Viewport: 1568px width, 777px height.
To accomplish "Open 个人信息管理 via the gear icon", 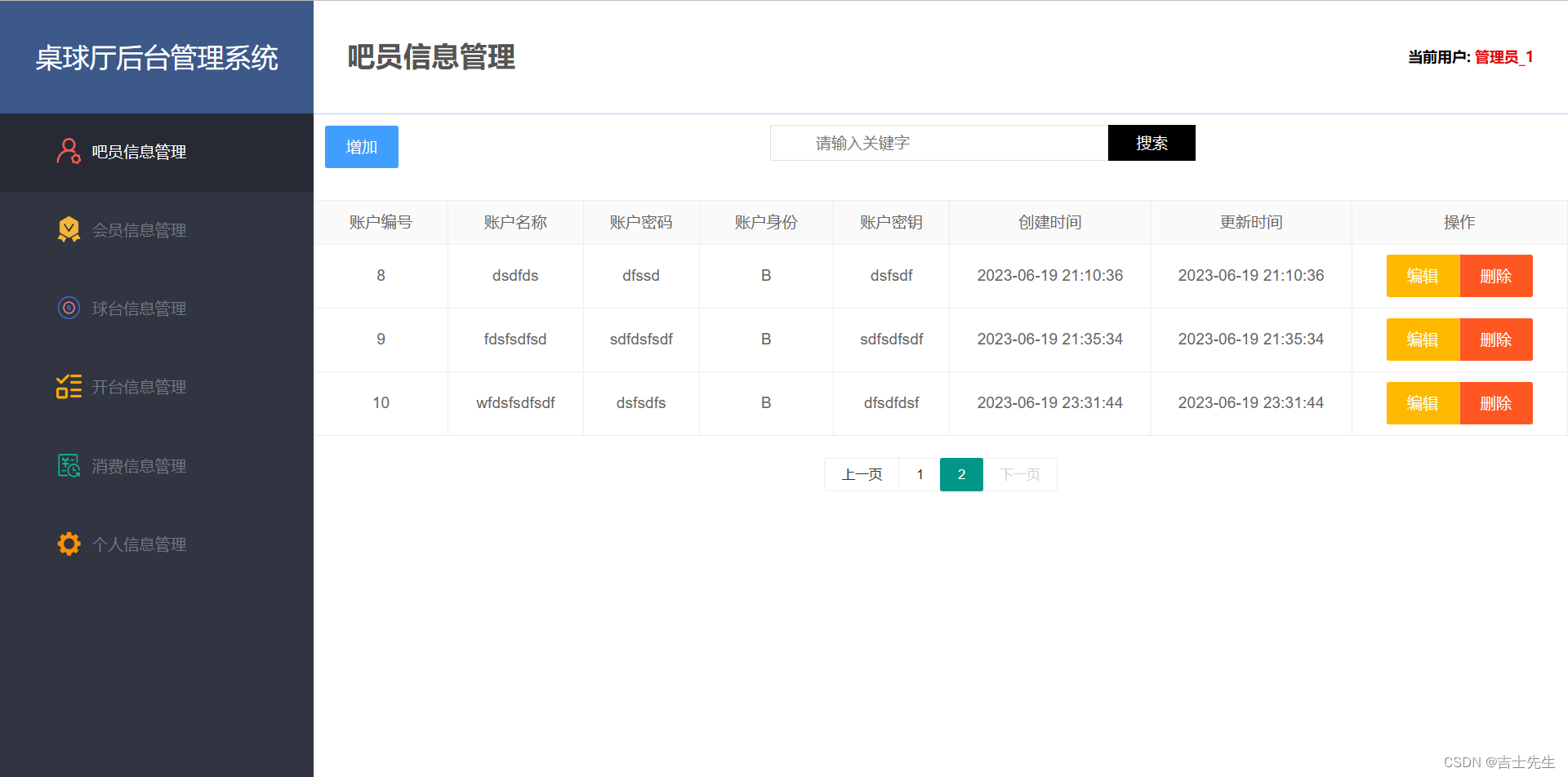I will pyautogui.click(x=69, y=544).
